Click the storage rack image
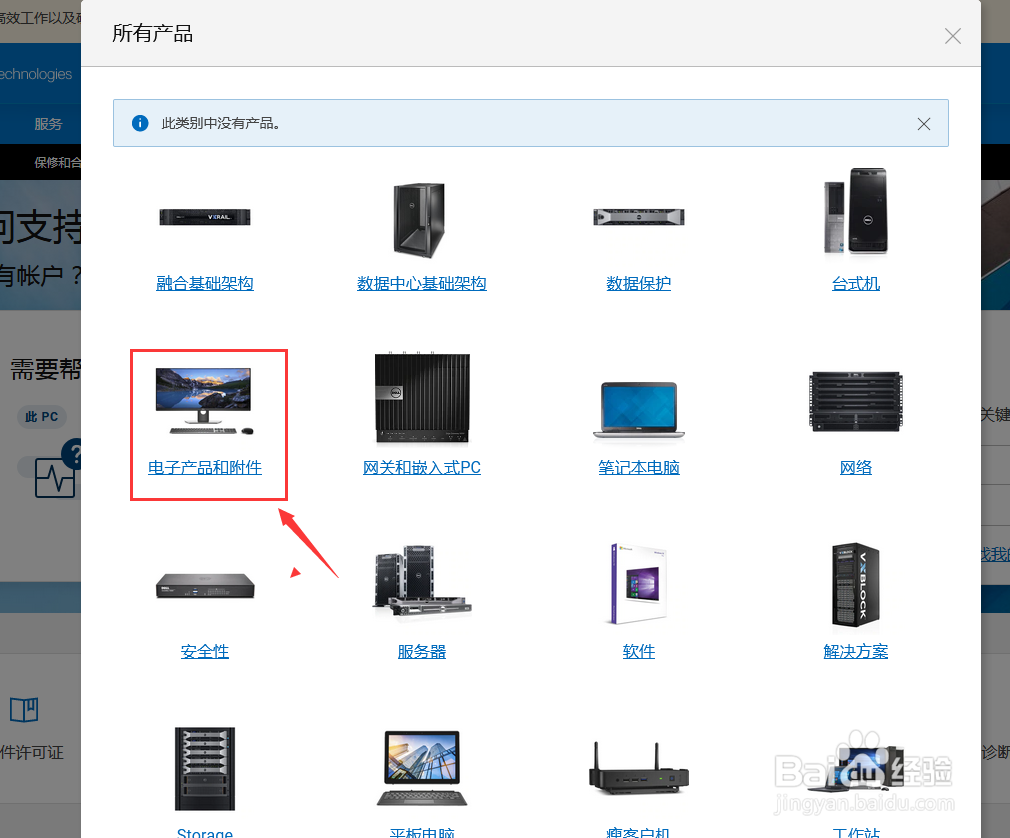The height and width of the screenshot is (838, 1010). click(x=205, y=768)
